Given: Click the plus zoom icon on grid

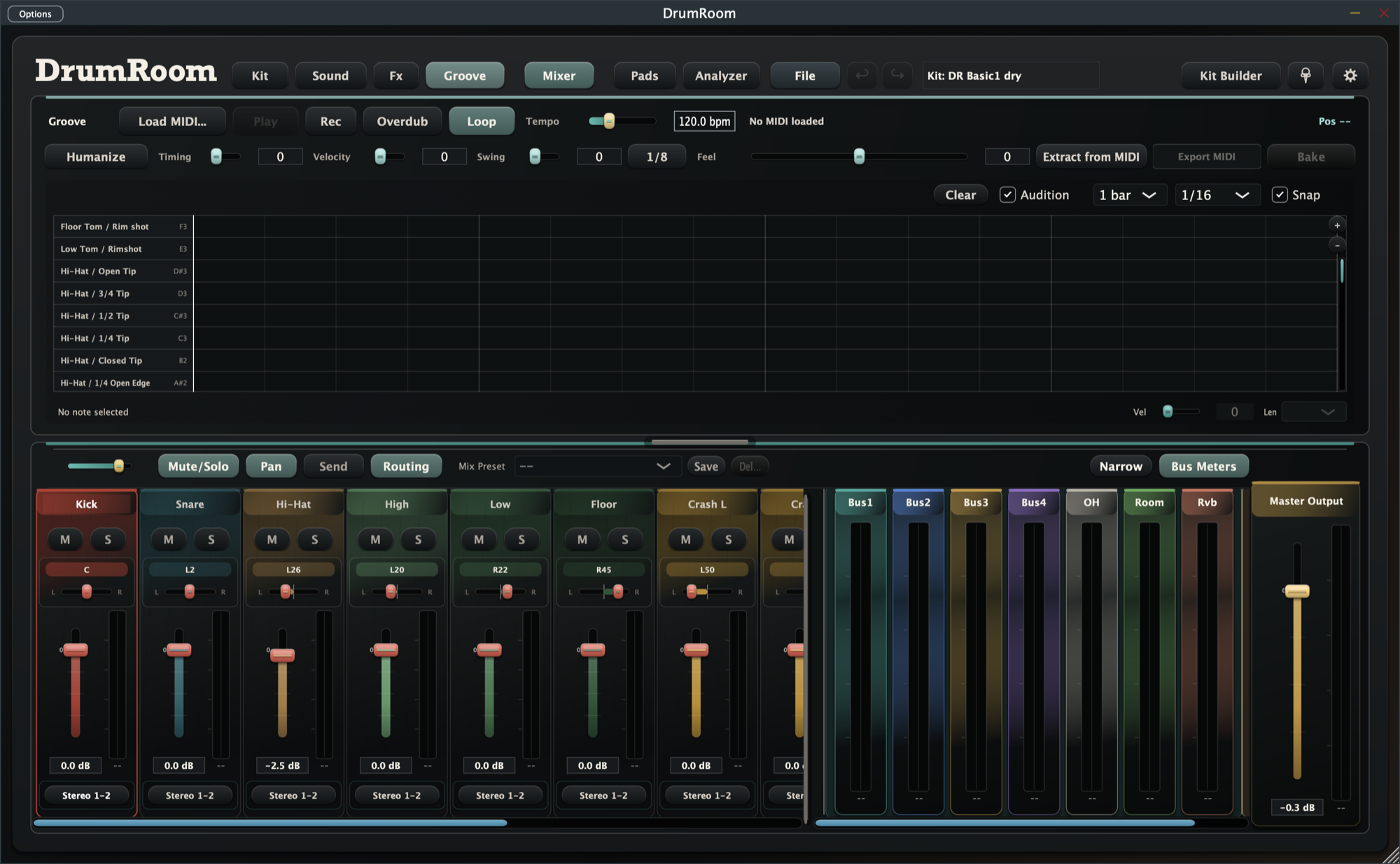Looking at the screenshot, I should point(1337,225).
